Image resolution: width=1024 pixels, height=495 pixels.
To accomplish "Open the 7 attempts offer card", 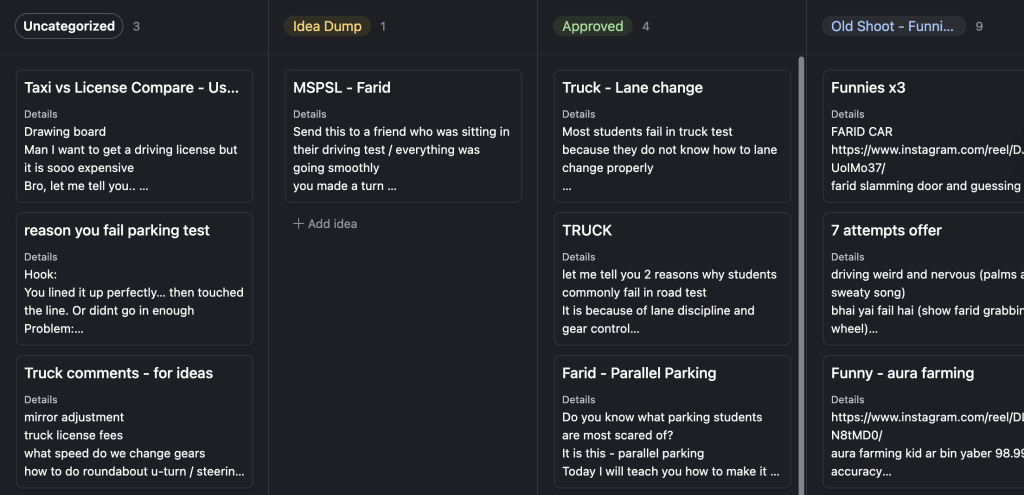I will (x=886, y=230).
